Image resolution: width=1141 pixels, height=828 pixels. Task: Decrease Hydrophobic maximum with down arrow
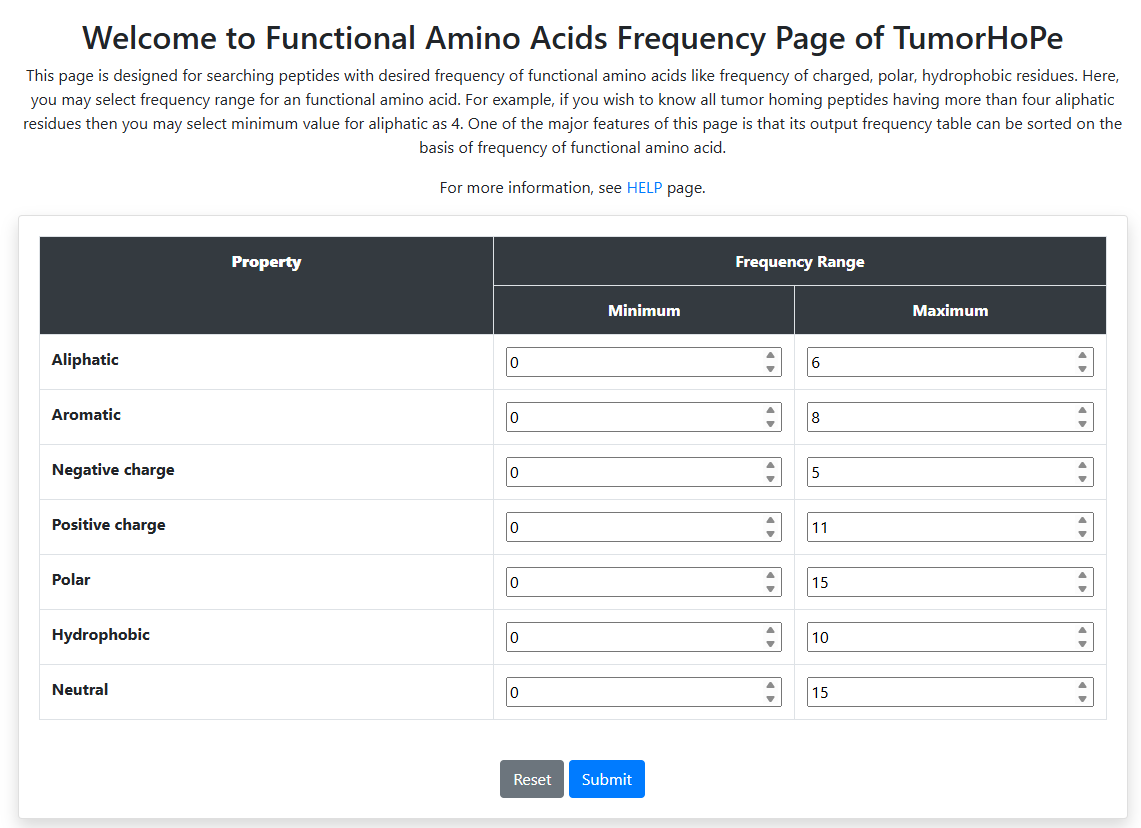1082,644
